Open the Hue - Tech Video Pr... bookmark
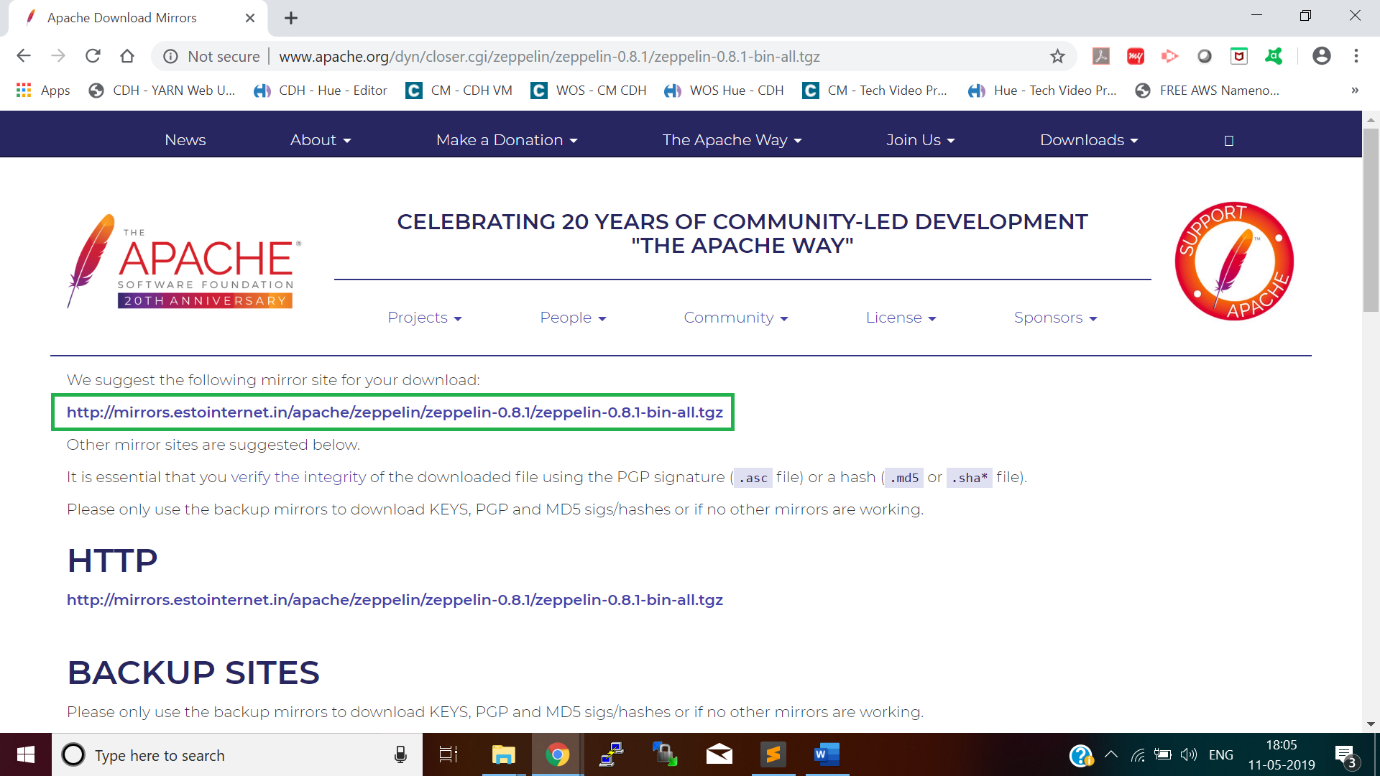The image size is (1380, 776). [1042, 90]
